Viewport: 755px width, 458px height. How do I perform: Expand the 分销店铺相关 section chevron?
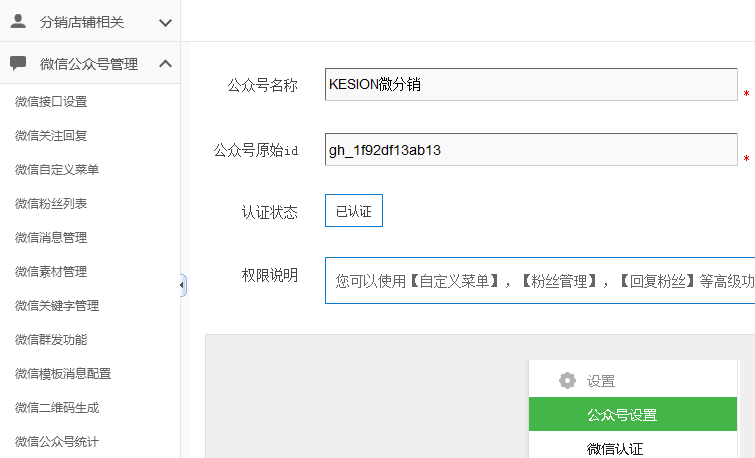coord(165,21)
